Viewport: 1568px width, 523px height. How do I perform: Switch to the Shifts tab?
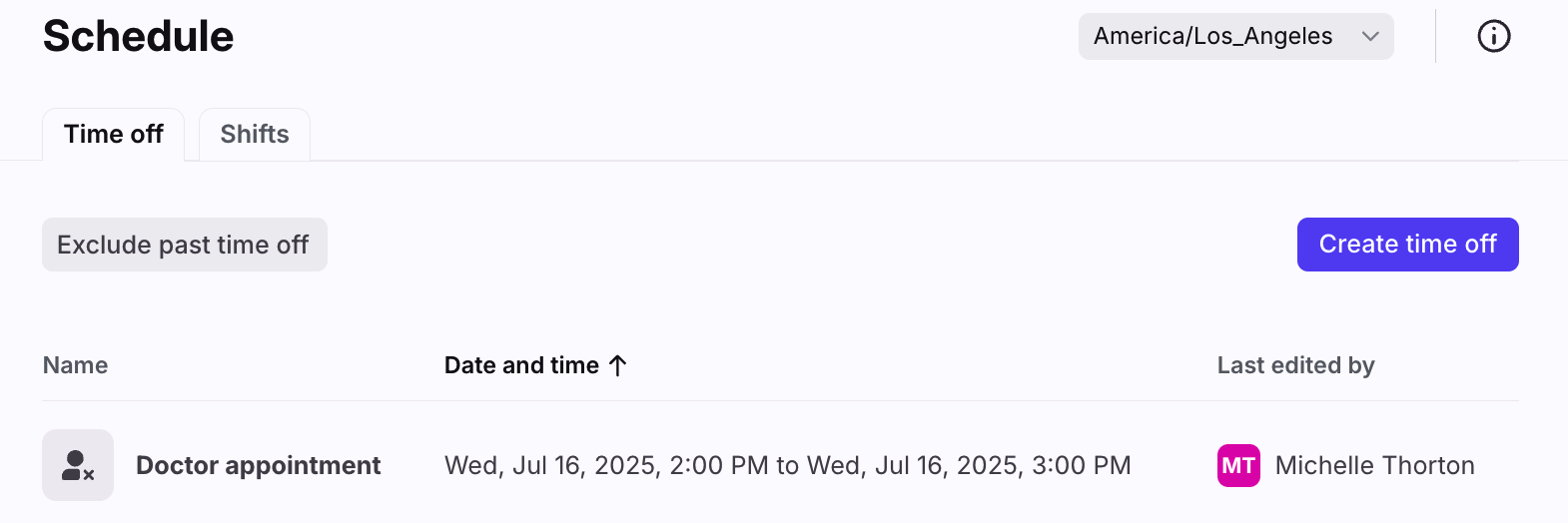[255, 135]
